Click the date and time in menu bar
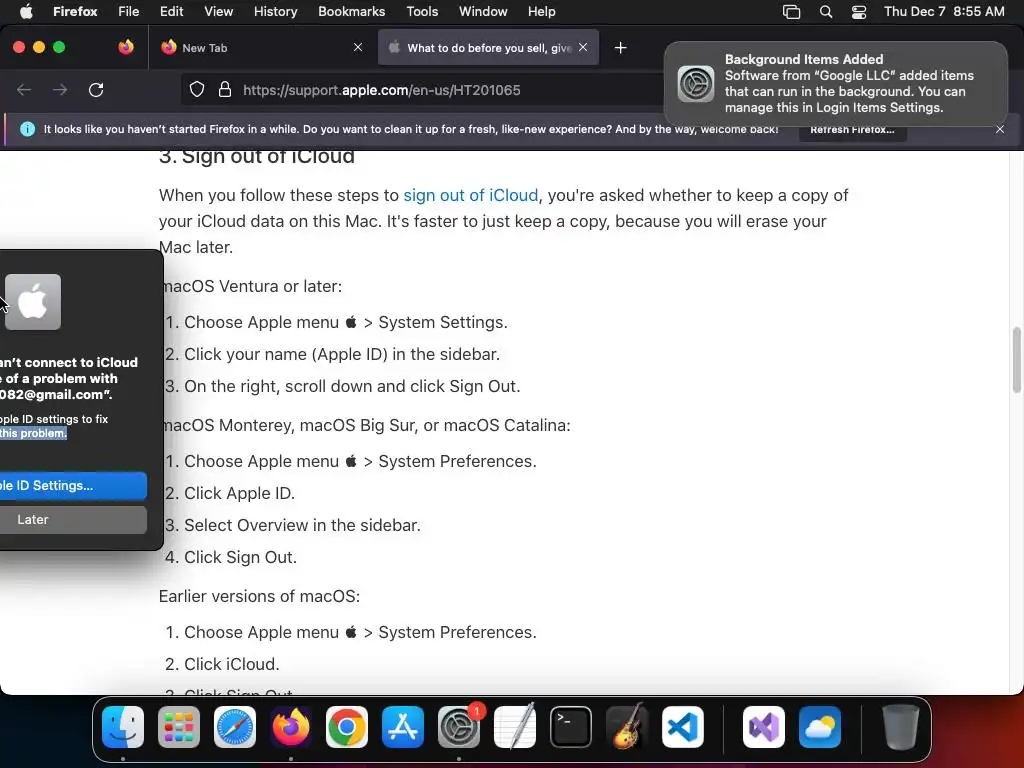1024x768 pixels. point(944,12)
